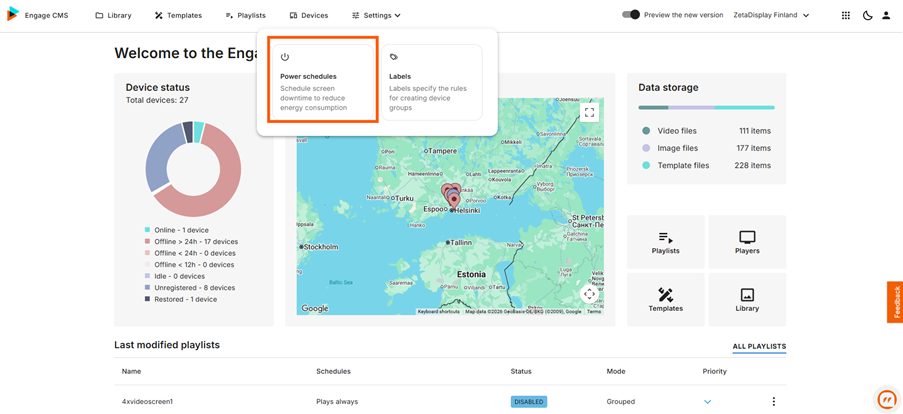
Task: Open map Keyboard shortcuts link
Action: (x=439, y=312)
